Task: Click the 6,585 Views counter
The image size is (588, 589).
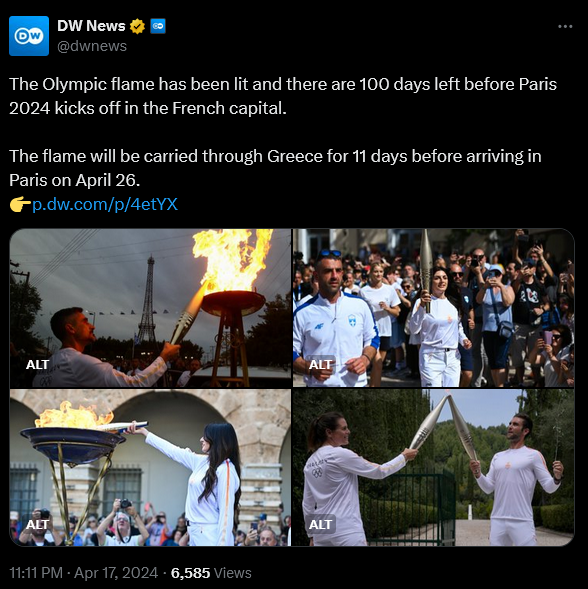Action: coord(211,573)
